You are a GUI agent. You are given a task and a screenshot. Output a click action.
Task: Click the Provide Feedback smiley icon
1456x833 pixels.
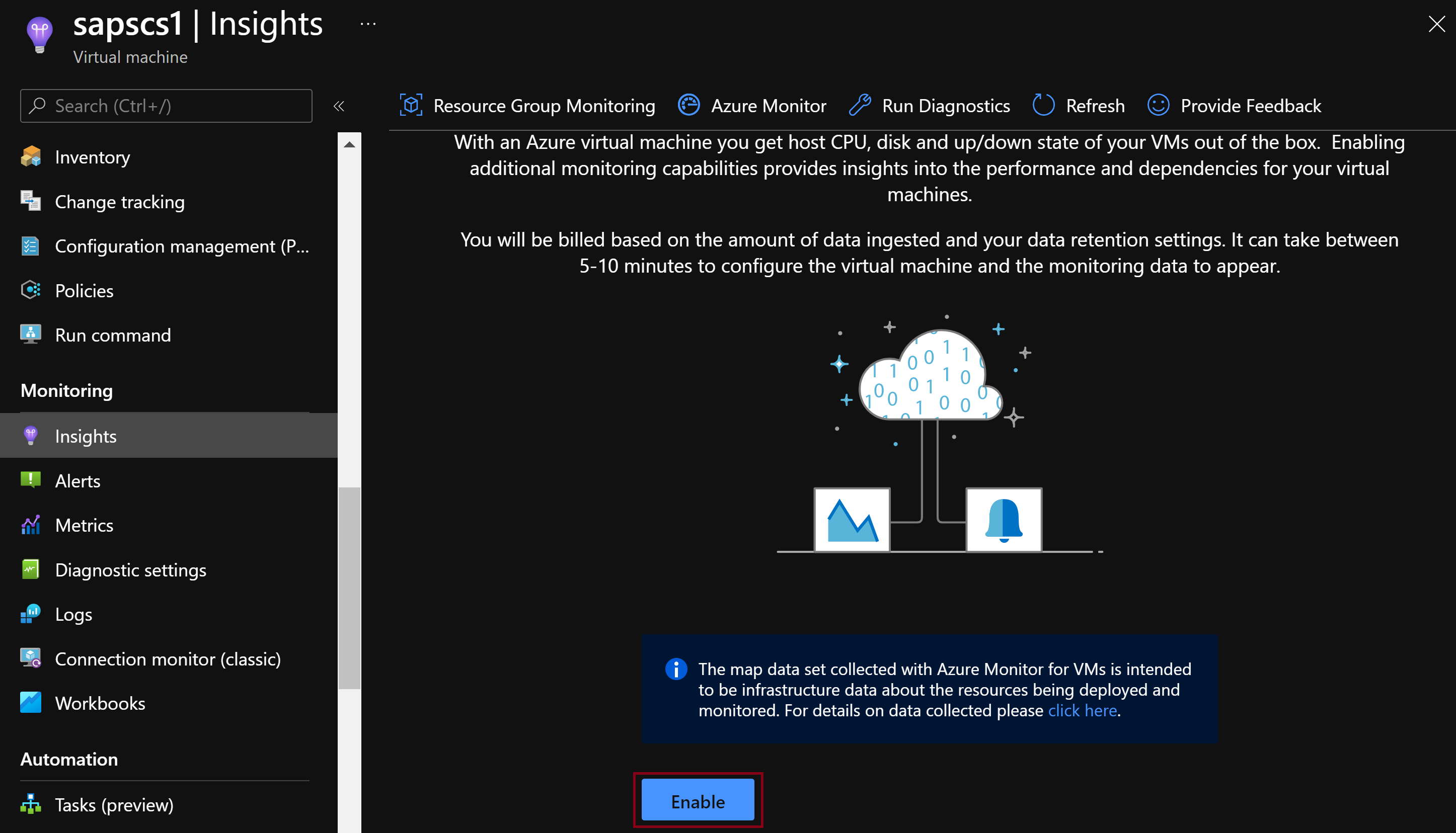1159,105
